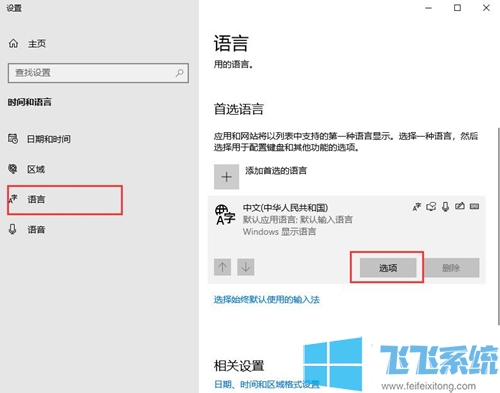Click the 相关设置 heading
The image size is (500, 393).
pyautogui.click(x=239, y=366)
